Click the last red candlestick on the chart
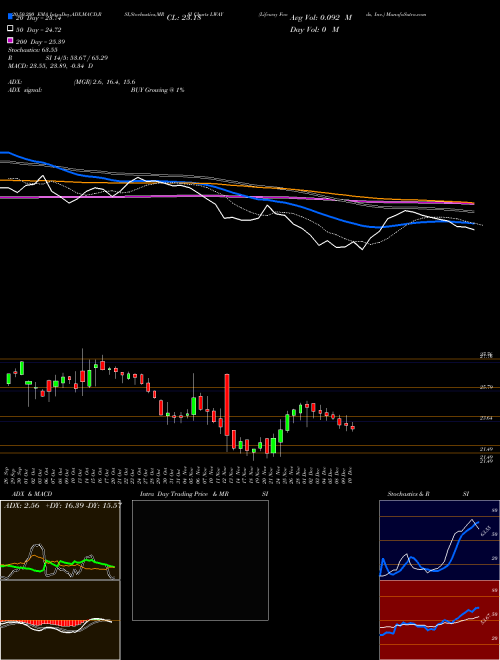The width and height of the screenshot is (500, 660). click(353, 427)
